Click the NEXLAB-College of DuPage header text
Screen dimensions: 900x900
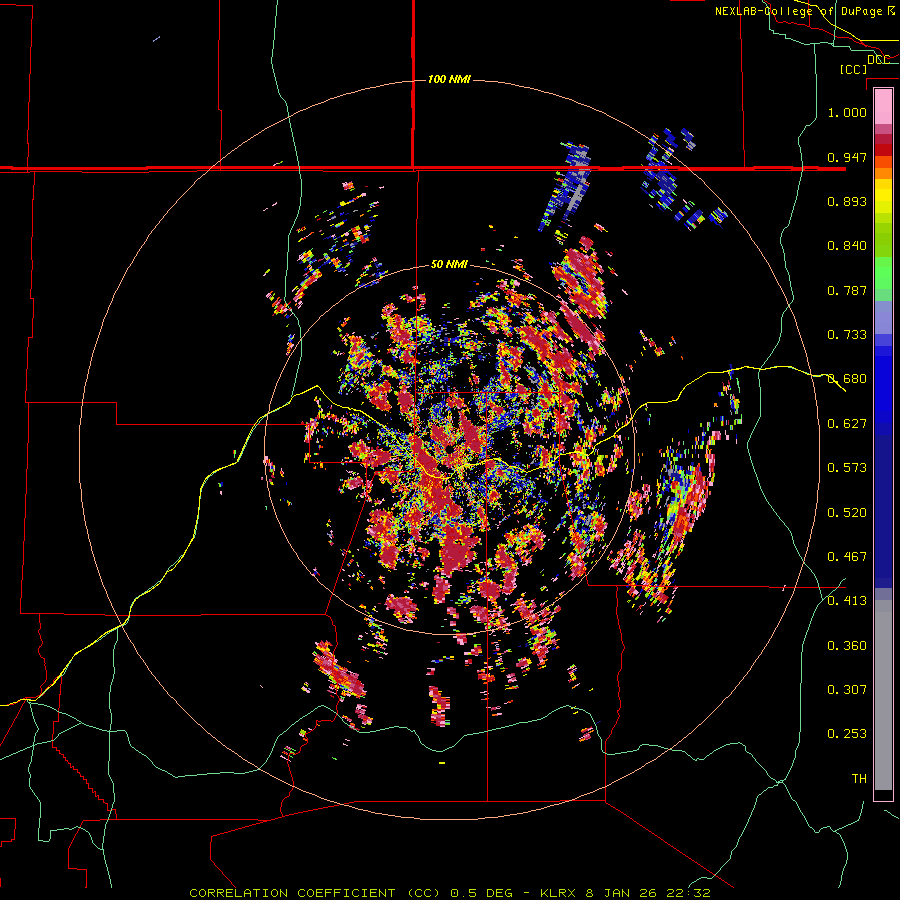coord(800,11)
